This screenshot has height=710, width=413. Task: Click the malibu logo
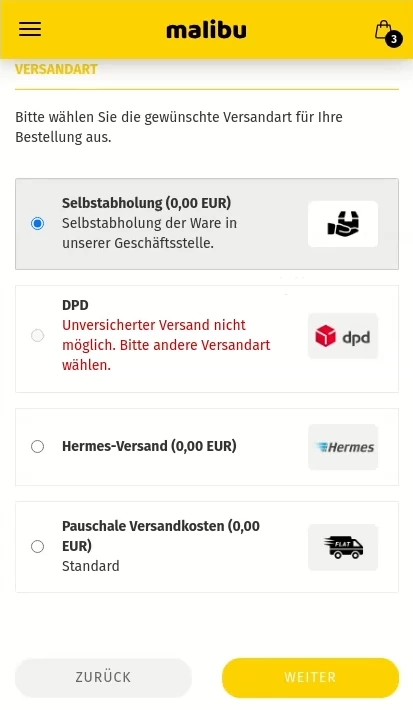click(206, 30)
